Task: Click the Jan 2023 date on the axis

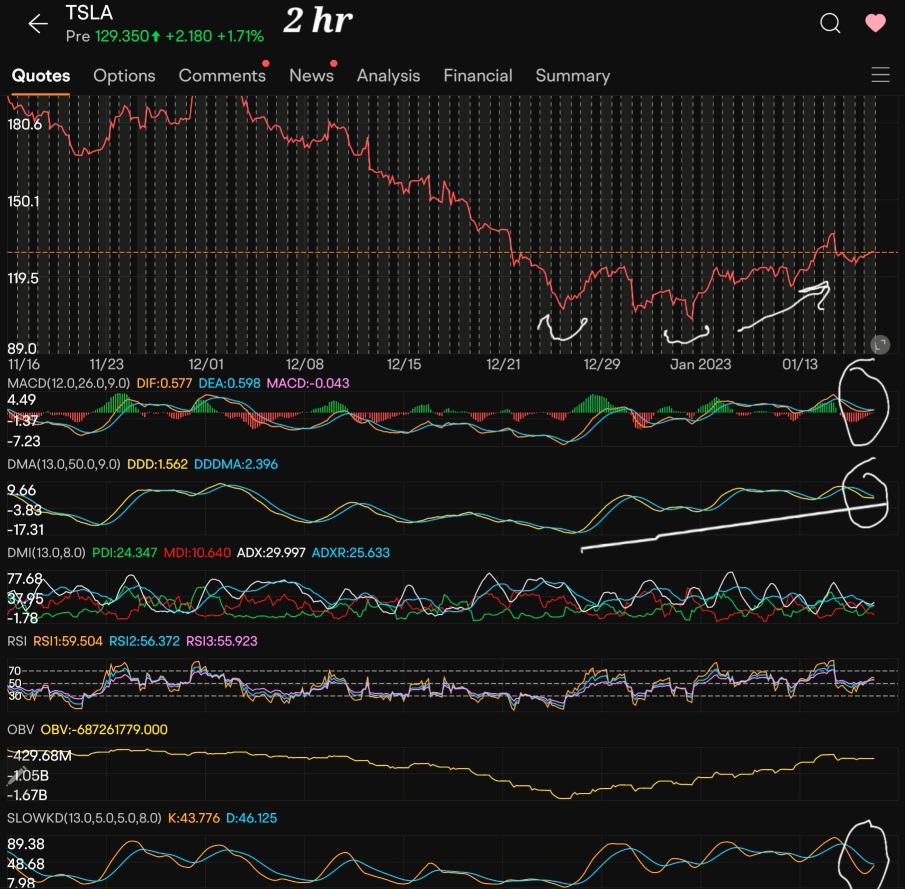Action: pos(700,364)
